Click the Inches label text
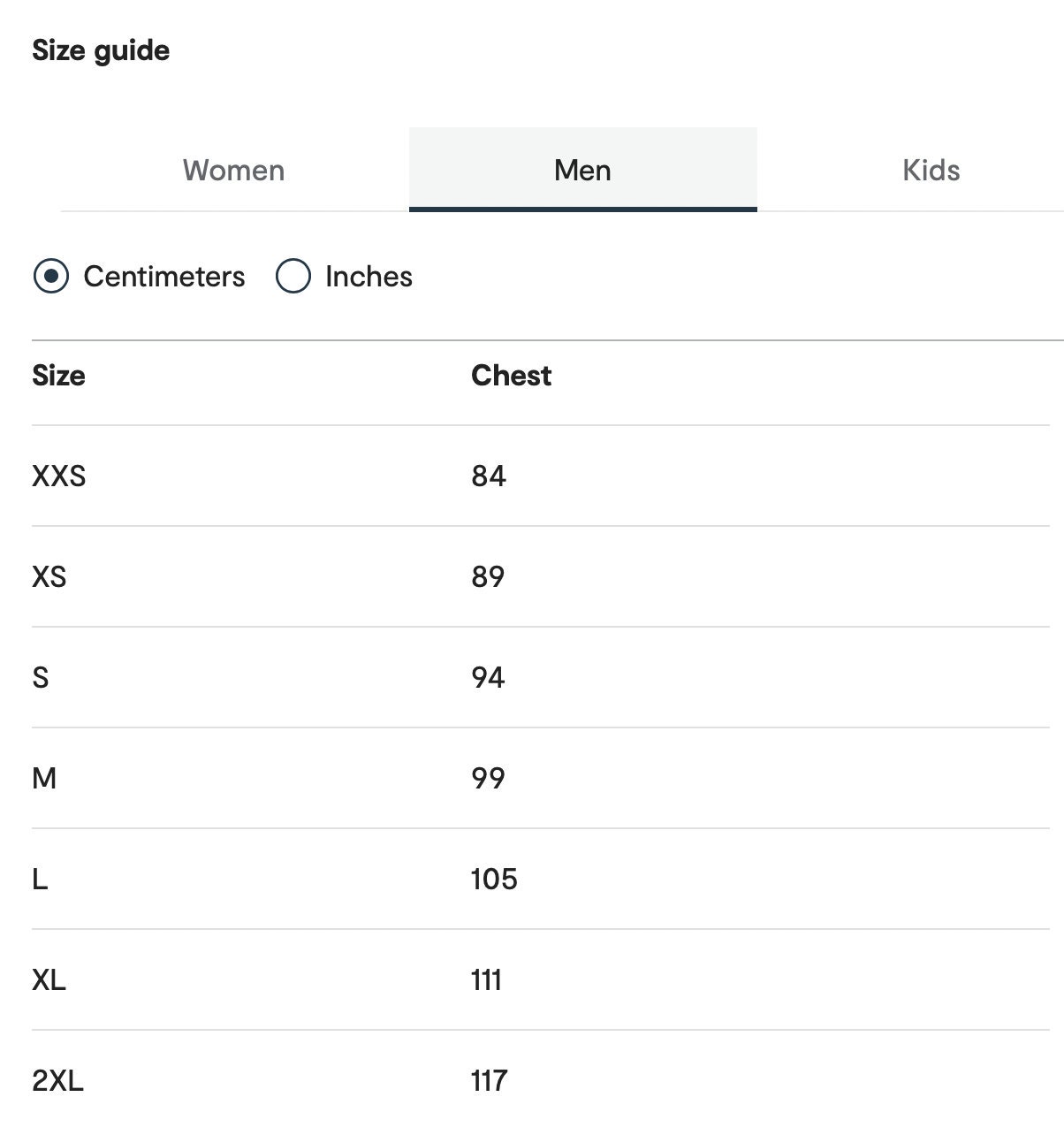The height and width of the screenshot is (1135, 1064). click(x=369, y=277)
